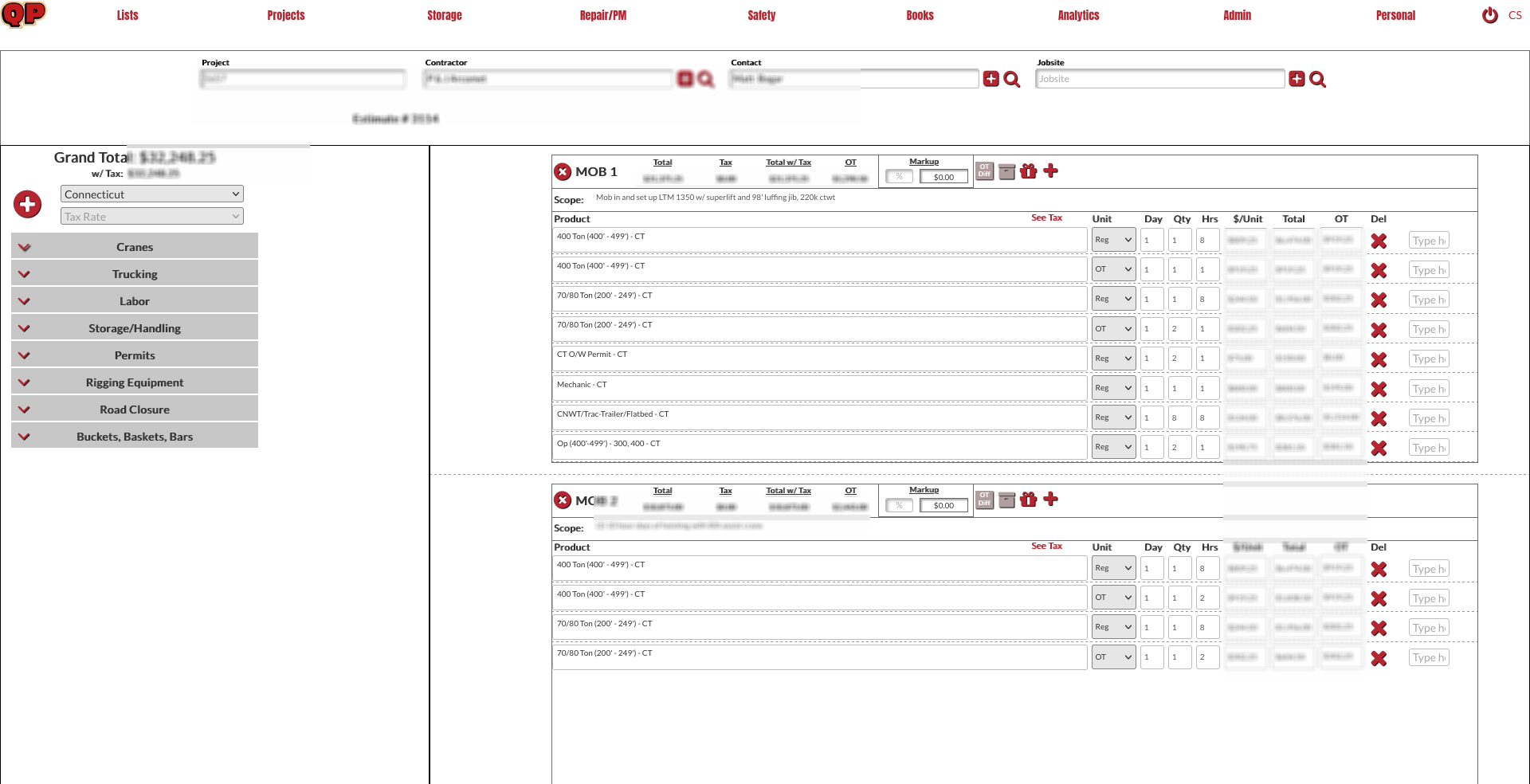Toggle OT Diff in second MOB header
Image resolution: width=1530 pixels, height=784 pixels.
(985, 499)
